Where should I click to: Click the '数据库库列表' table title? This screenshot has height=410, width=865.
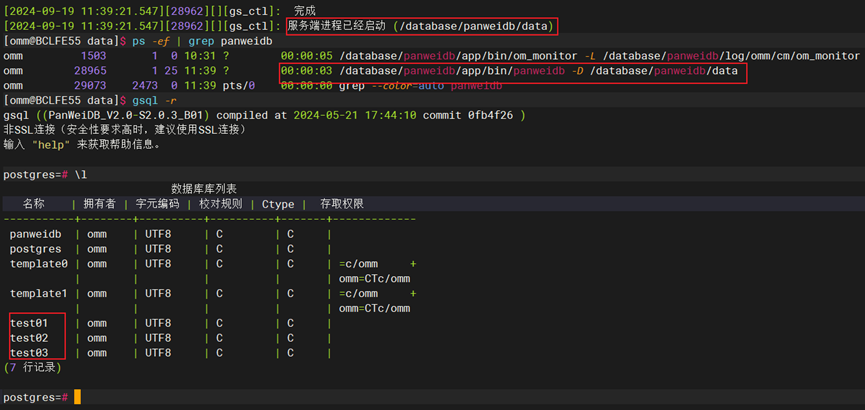[x=204, y=189]
